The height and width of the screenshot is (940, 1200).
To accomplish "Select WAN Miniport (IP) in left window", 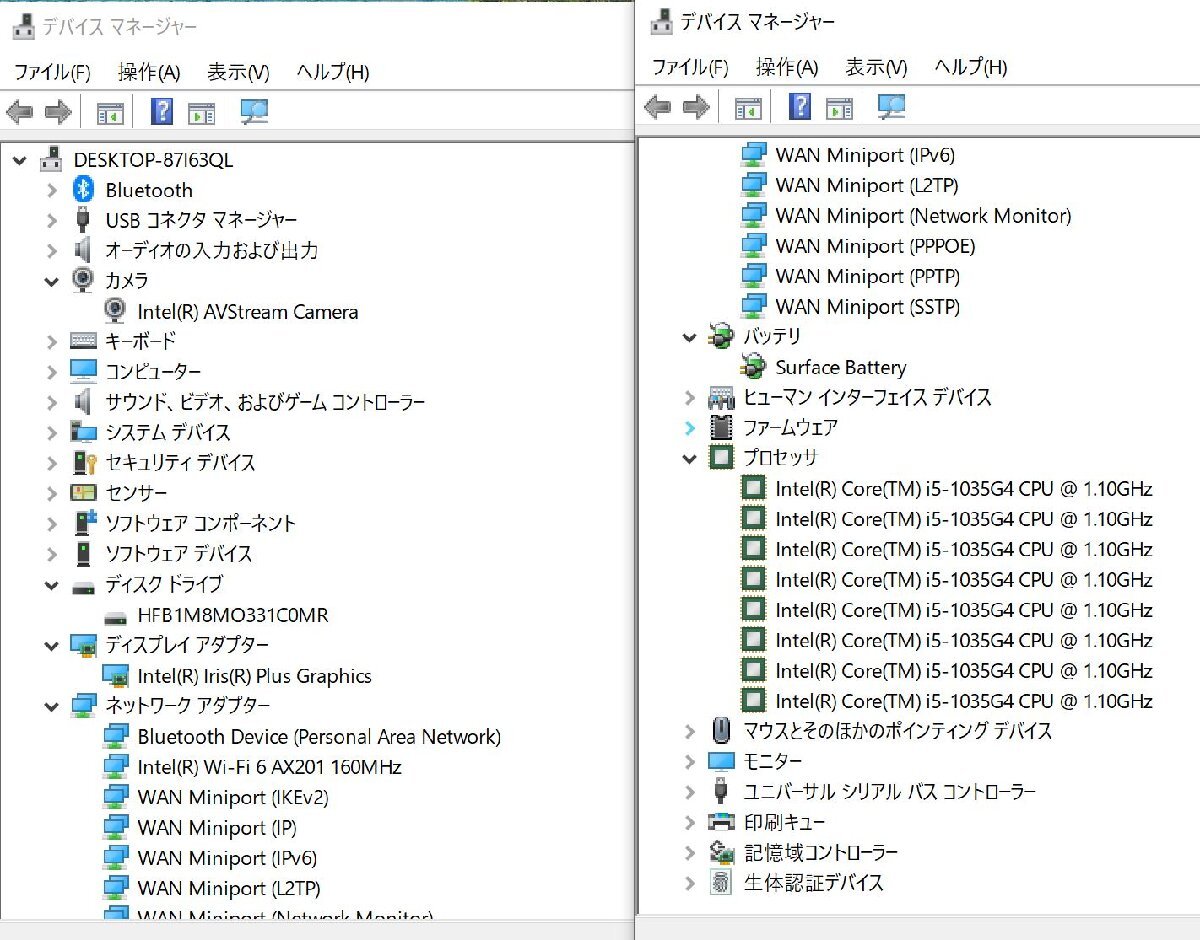I will (217, 828).
